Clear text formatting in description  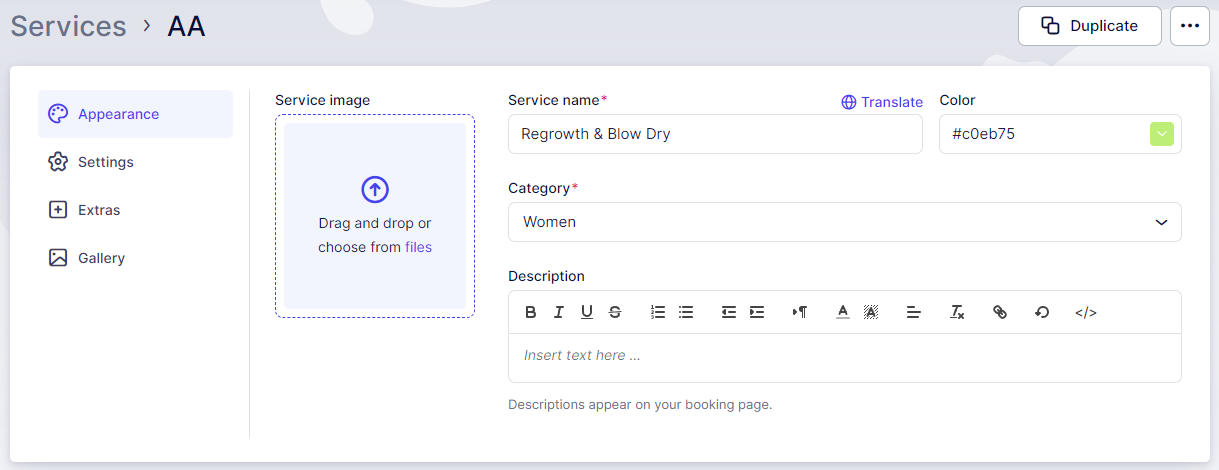(957, 312)
